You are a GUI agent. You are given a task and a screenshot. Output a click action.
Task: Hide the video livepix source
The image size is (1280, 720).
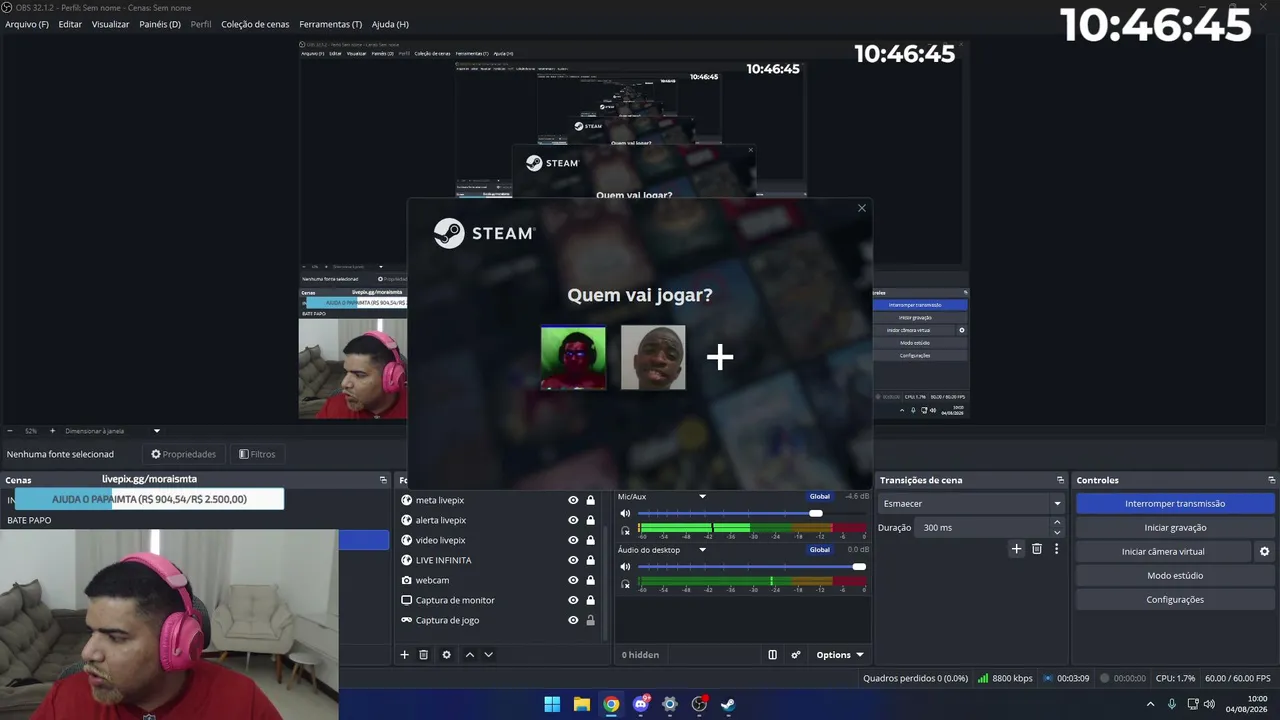pyautogui.click(x=573, y=540)
